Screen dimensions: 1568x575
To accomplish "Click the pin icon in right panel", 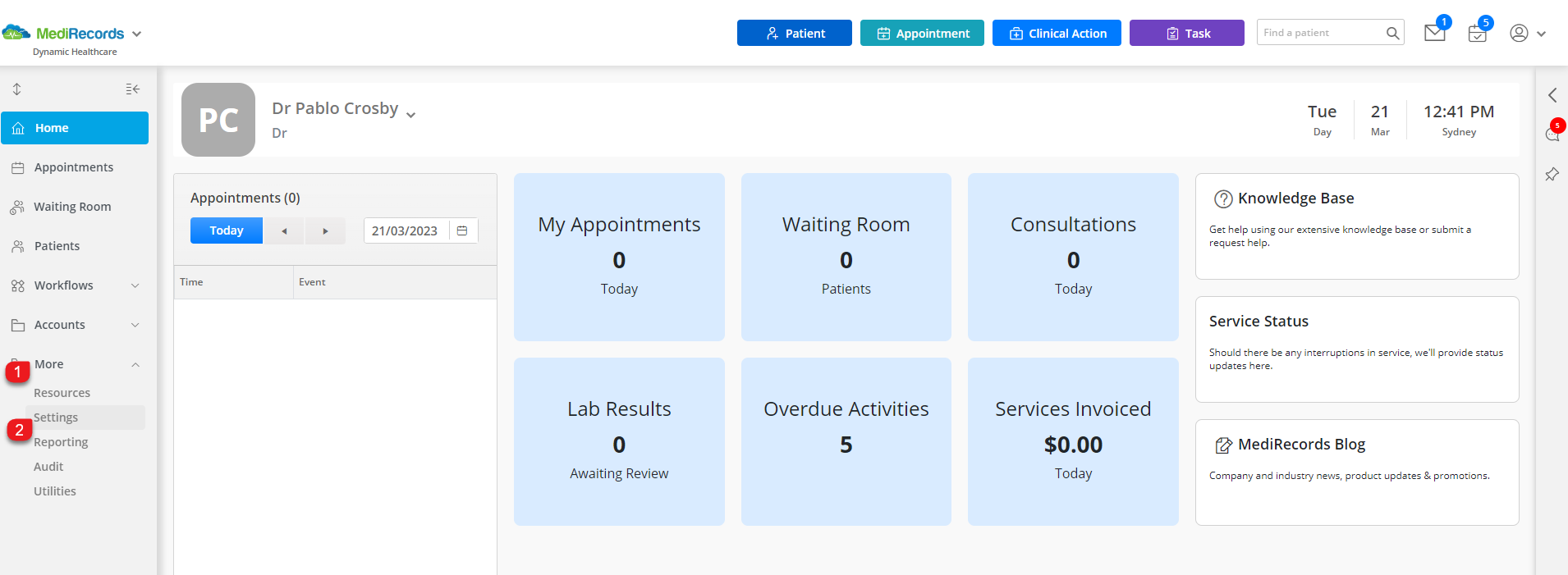I will (1552, 175).
